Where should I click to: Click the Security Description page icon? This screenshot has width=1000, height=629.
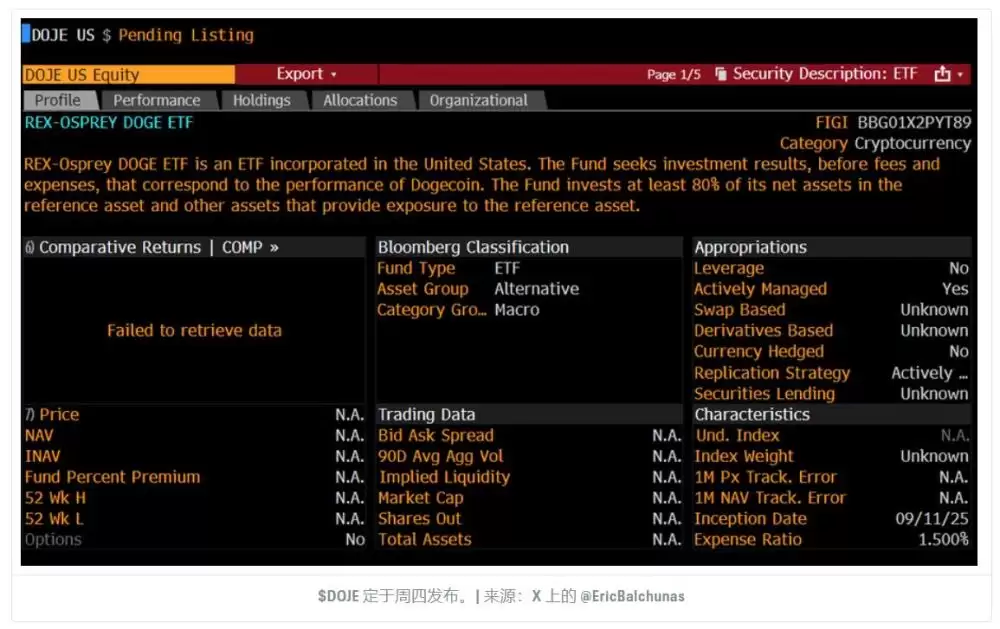(x=720, y=74)
